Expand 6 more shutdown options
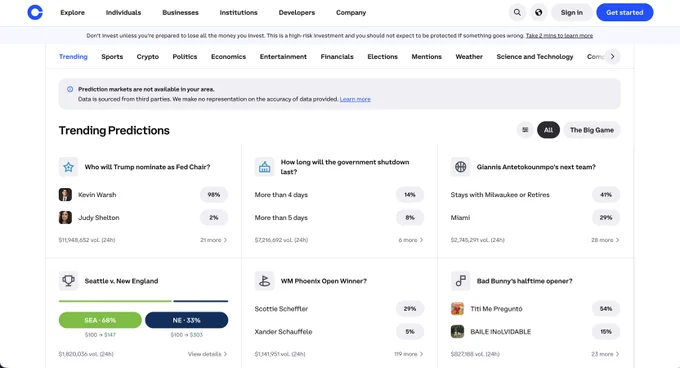Image resolution: width=680 pixels, height=368 pixels. (x=411, y=240)
